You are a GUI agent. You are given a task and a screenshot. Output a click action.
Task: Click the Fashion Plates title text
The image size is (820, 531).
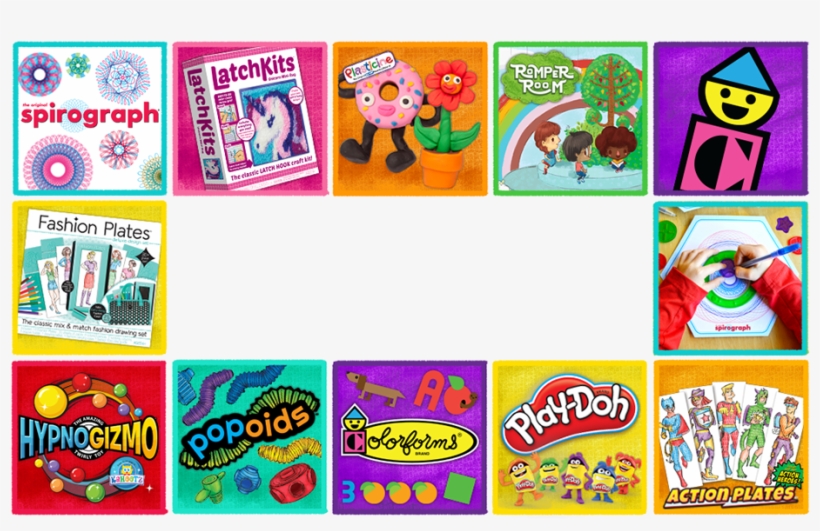tap(95, 228)
